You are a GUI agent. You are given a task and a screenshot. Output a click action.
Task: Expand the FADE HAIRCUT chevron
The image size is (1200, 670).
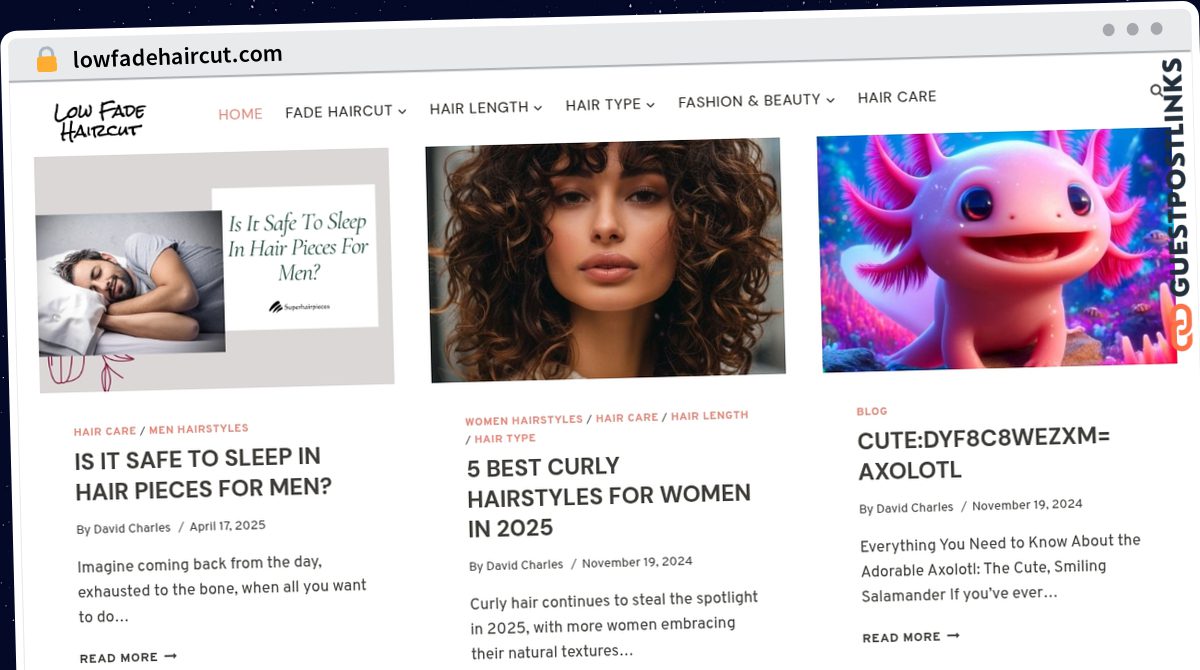pos(402,111)
